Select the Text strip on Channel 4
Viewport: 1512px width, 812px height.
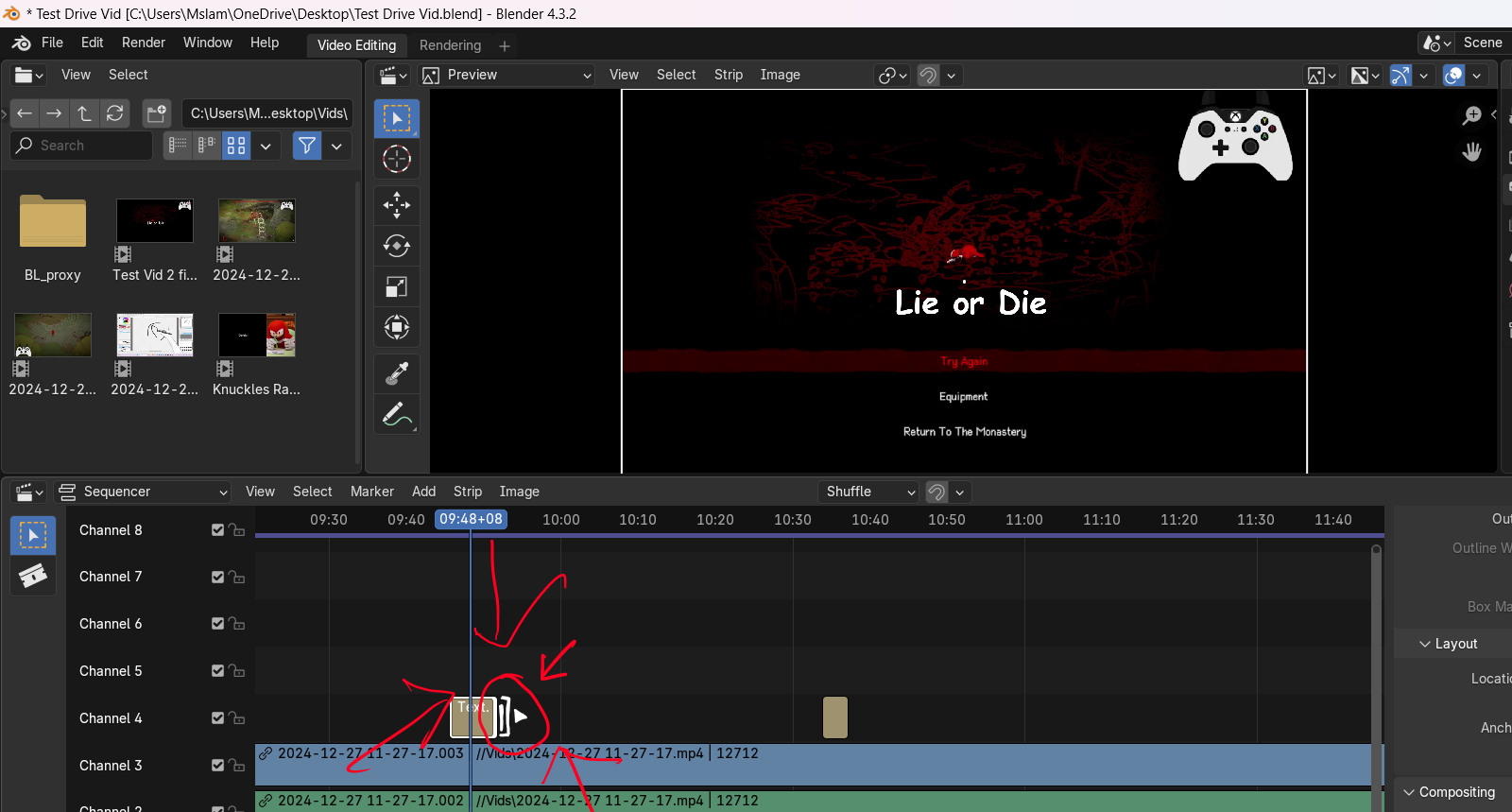coord(472,717)
